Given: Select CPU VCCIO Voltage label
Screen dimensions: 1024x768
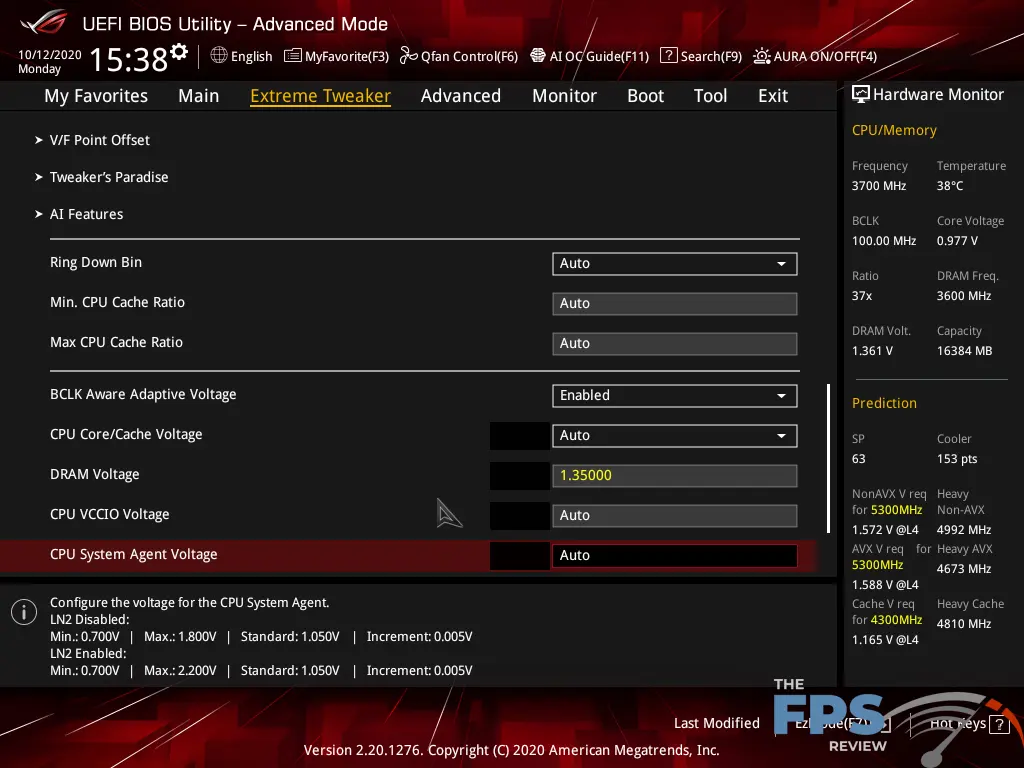Looking at the screenshot, I should tap(110, 514).
